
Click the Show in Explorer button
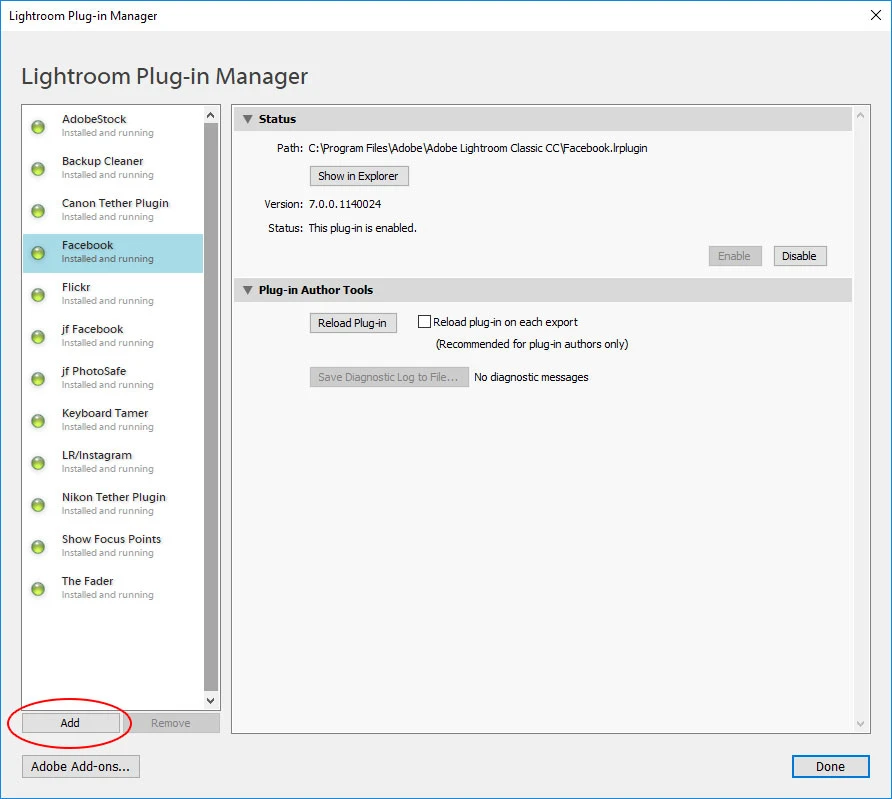pos(358,176)
